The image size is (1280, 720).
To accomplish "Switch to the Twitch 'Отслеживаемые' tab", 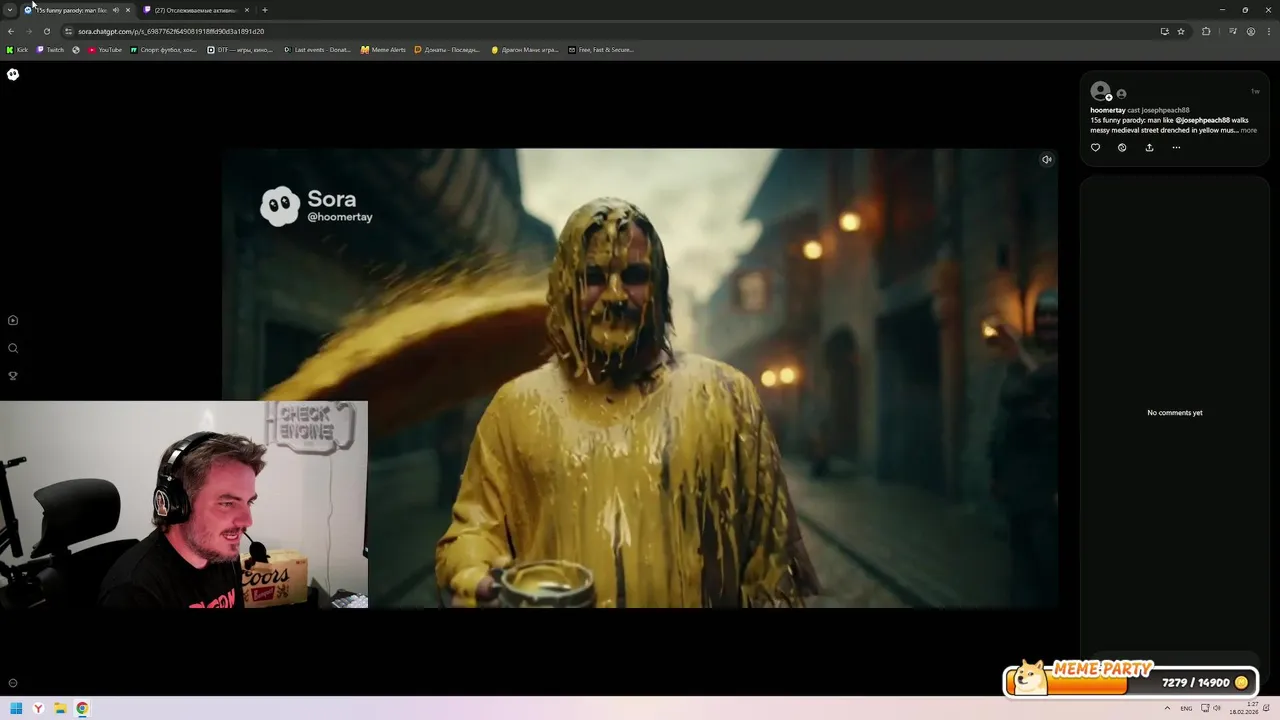I will [x=195, y=10].
